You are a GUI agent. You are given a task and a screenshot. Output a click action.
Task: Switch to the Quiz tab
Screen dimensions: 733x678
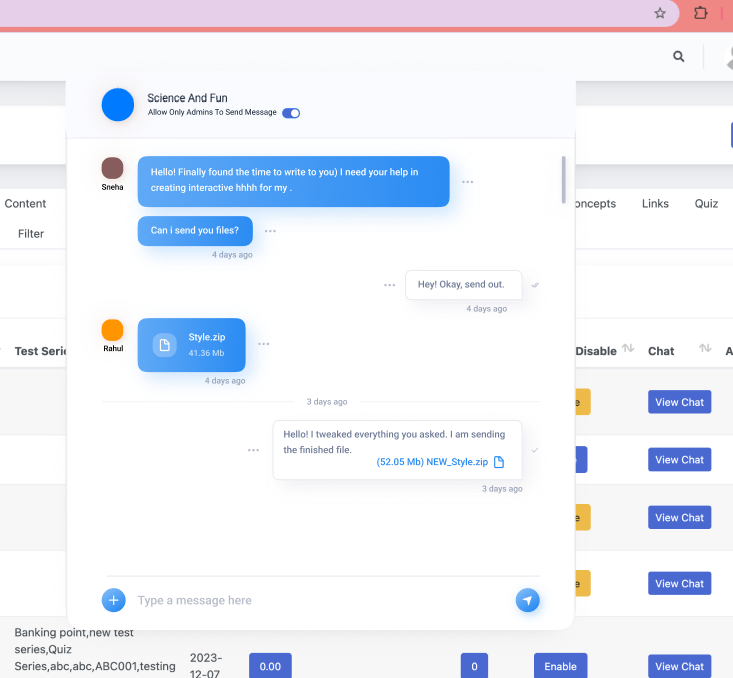point(706,203)
